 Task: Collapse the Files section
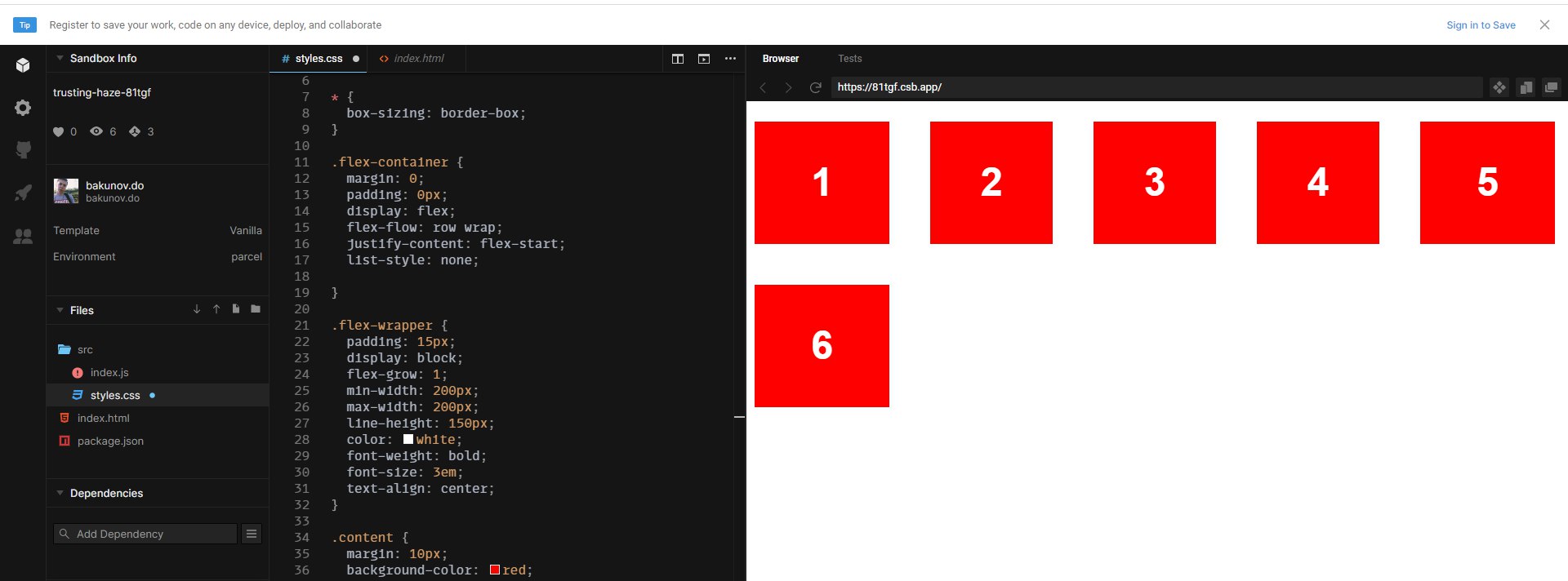coord(60,310)
